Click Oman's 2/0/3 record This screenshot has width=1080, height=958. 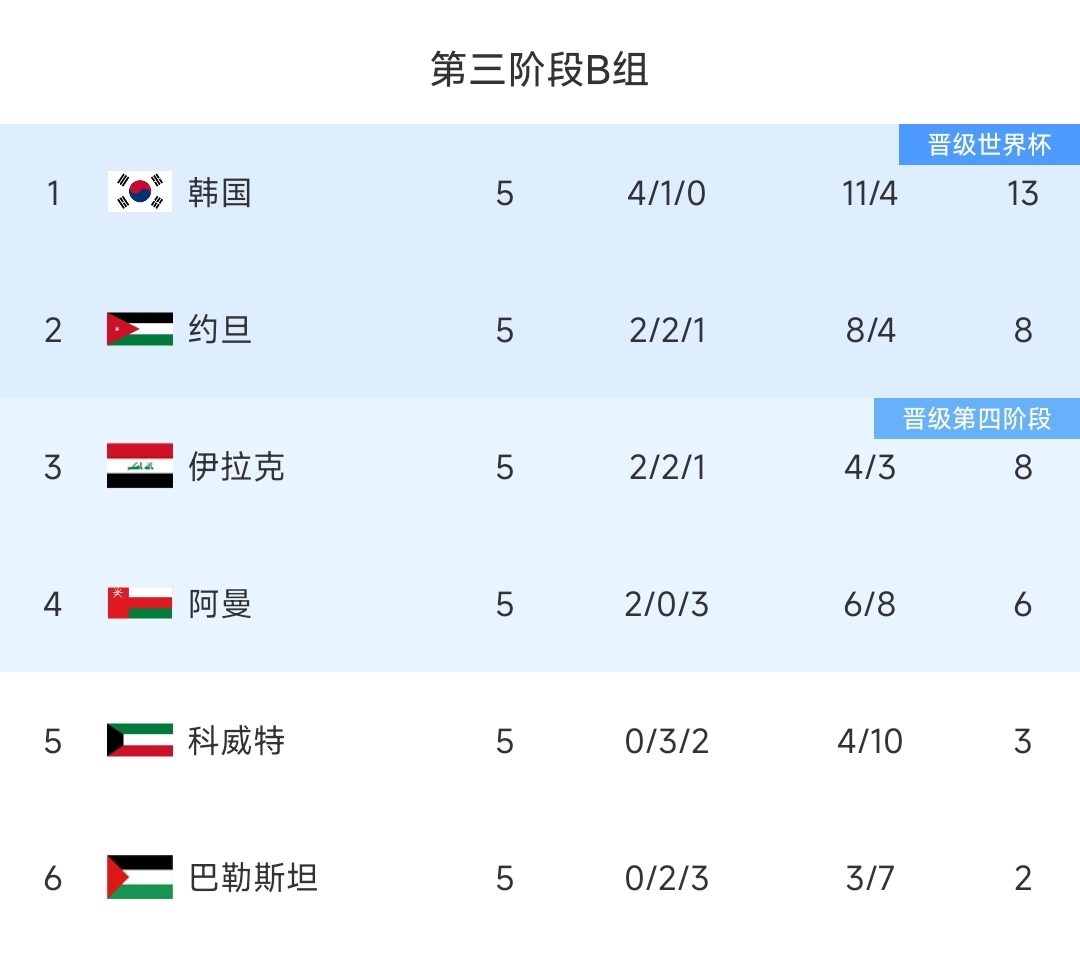(x=666, y=604)
